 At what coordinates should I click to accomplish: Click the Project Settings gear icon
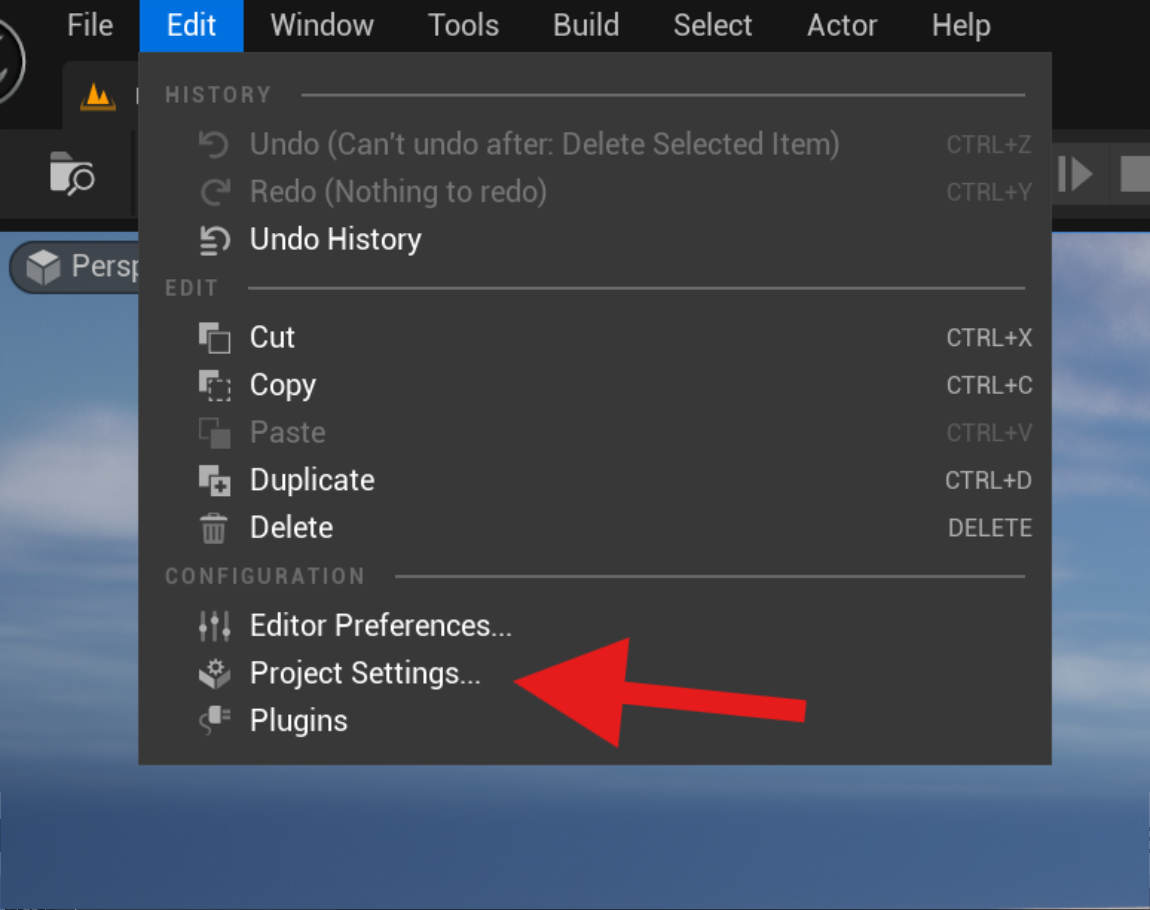click(214, 674)
